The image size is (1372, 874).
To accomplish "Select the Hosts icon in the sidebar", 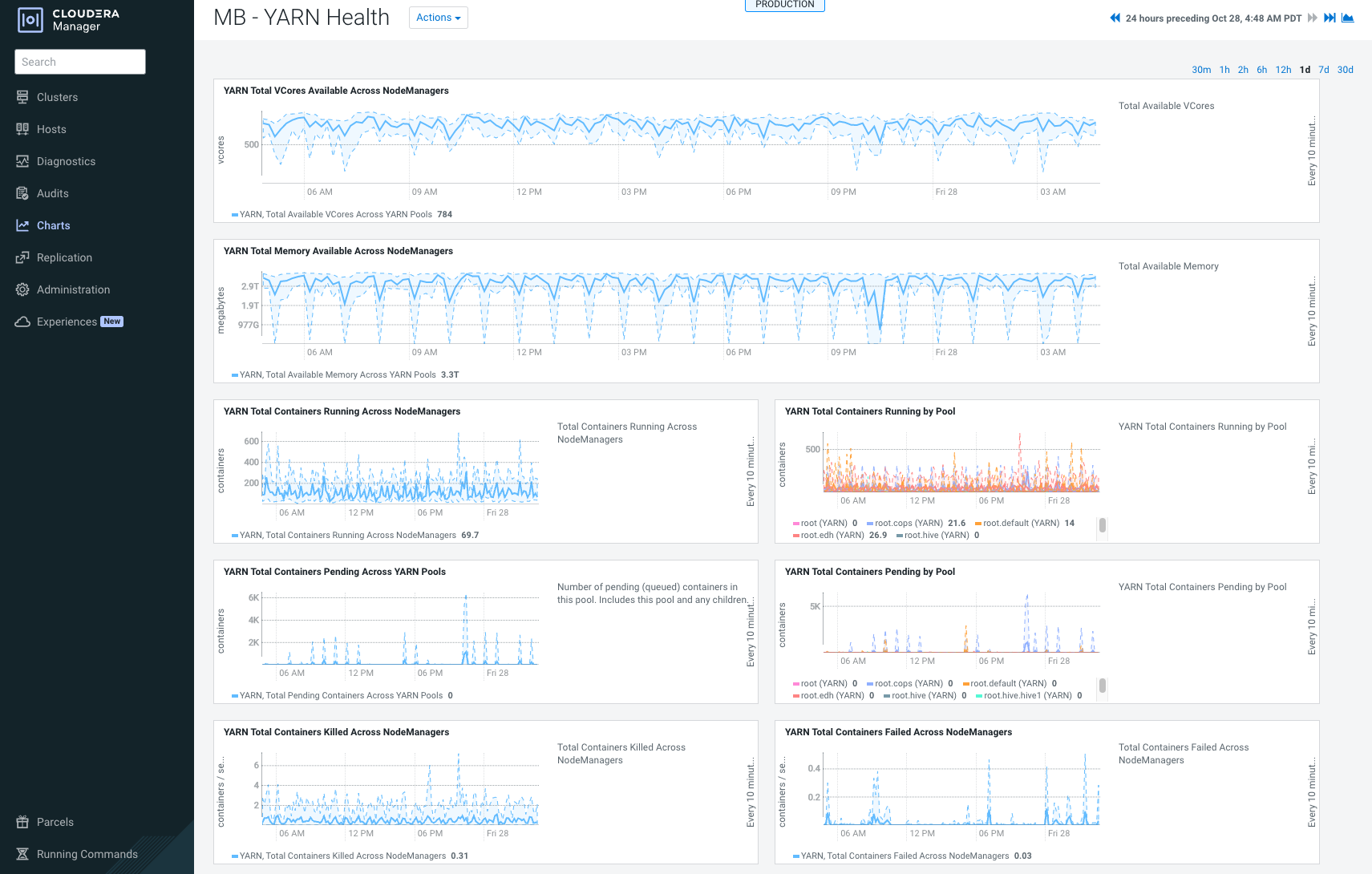I will coord(22,129).
